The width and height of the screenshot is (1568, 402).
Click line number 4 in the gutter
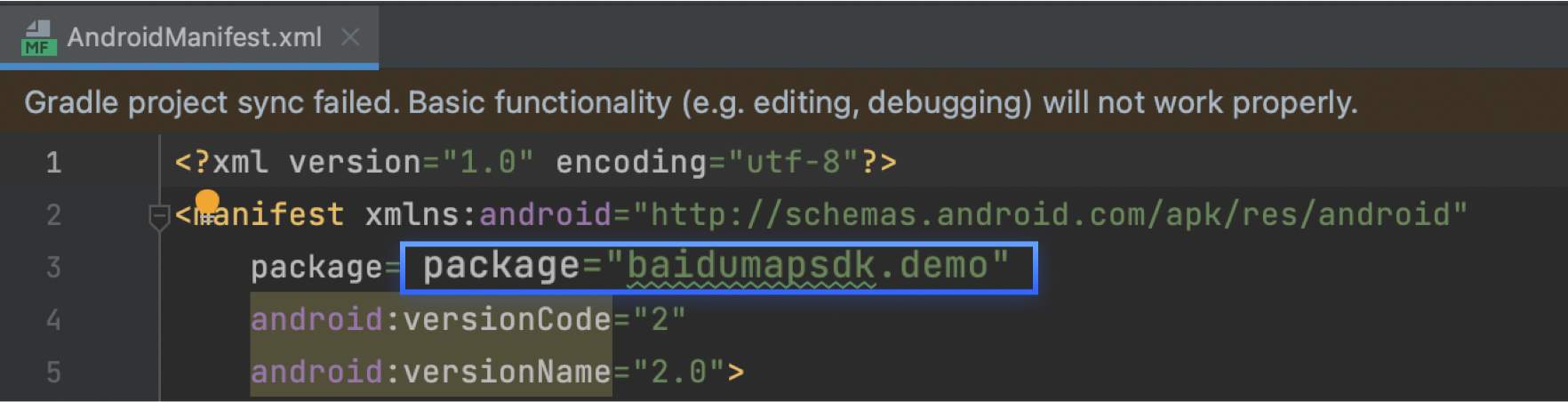tap(53, 319)
